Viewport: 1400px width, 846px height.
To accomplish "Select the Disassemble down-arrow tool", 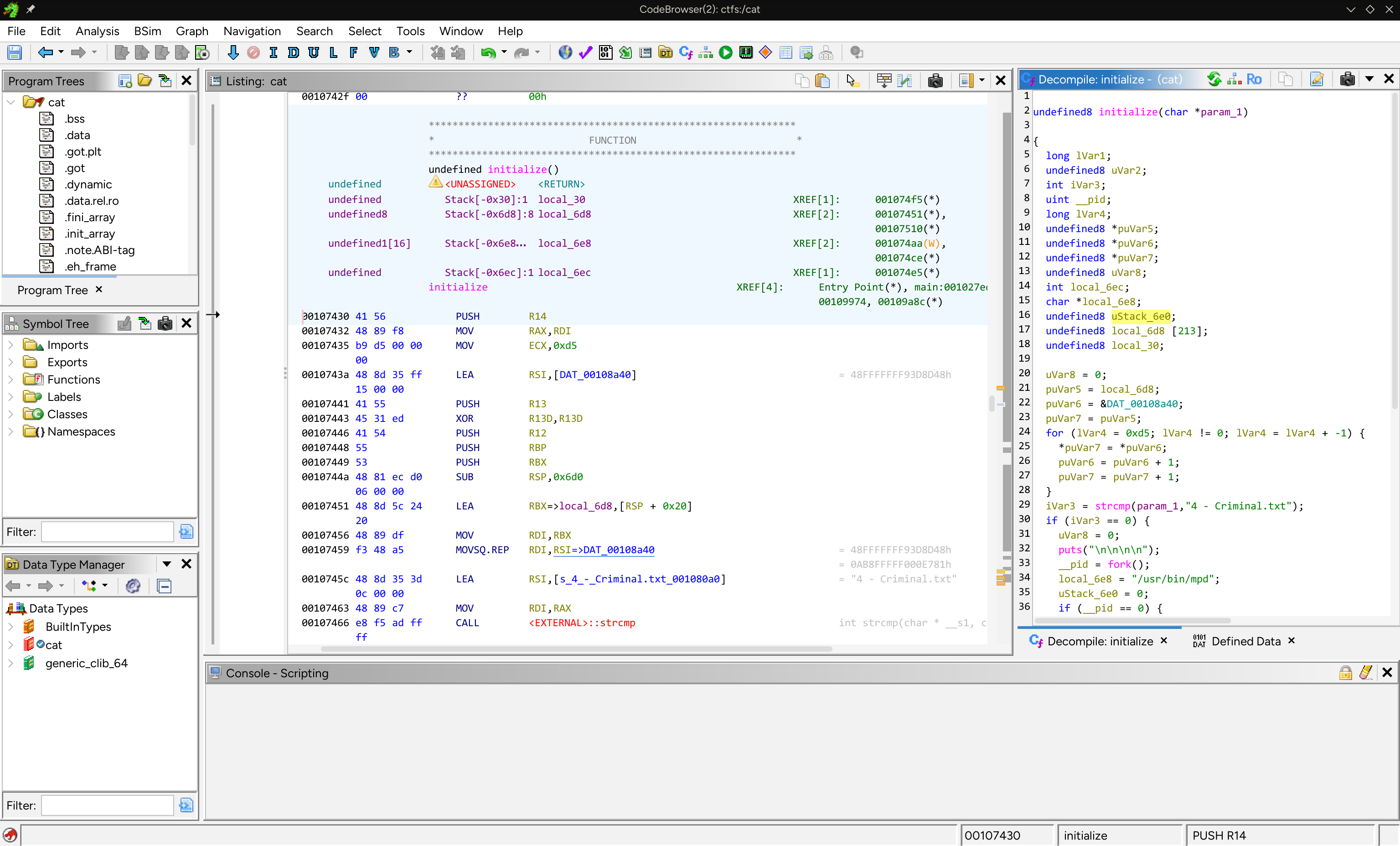I will (233, 52).
